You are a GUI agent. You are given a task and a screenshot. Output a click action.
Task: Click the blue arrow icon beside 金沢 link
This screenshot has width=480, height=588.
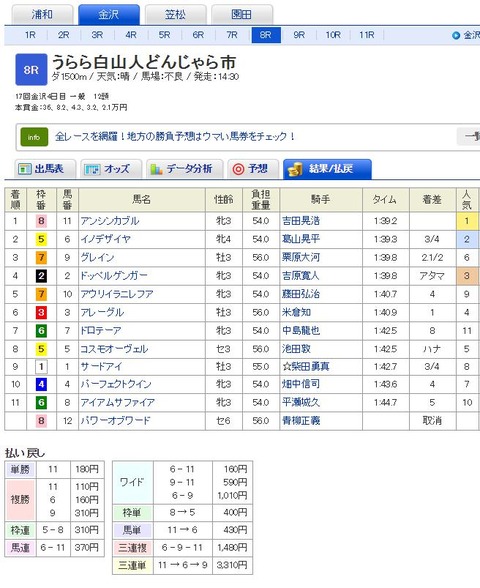pos(456,36)
